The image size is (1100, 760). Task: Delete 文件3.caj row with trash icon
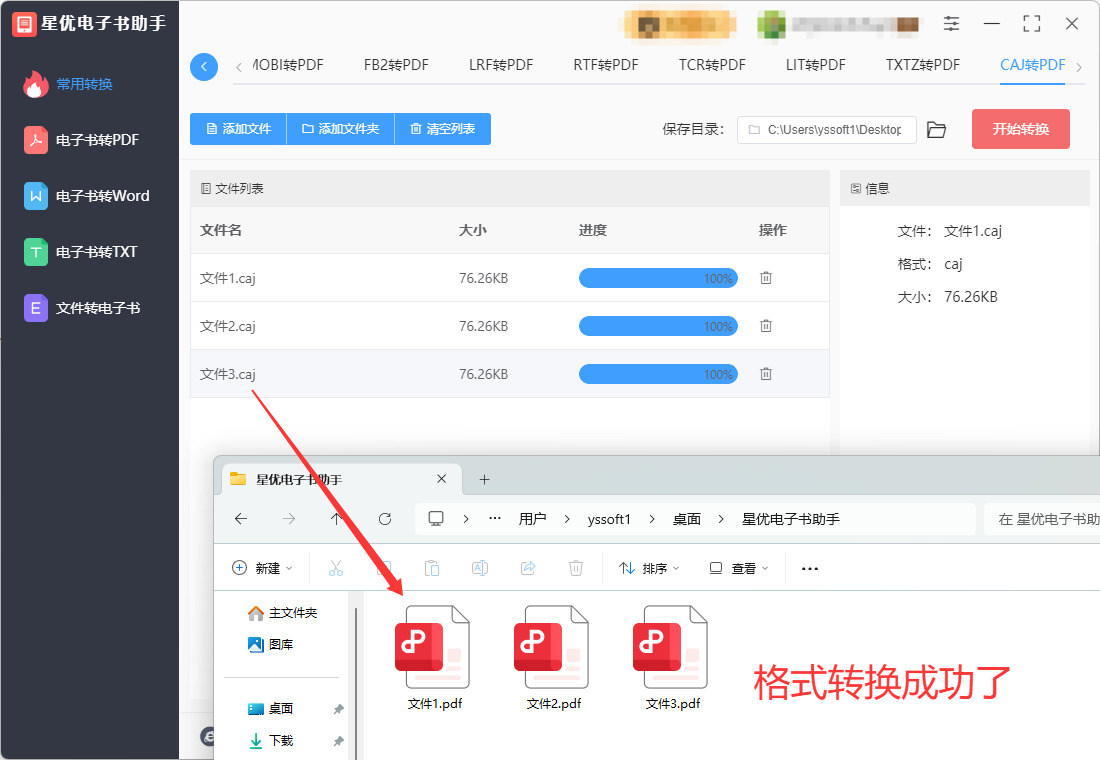[766, 374]
